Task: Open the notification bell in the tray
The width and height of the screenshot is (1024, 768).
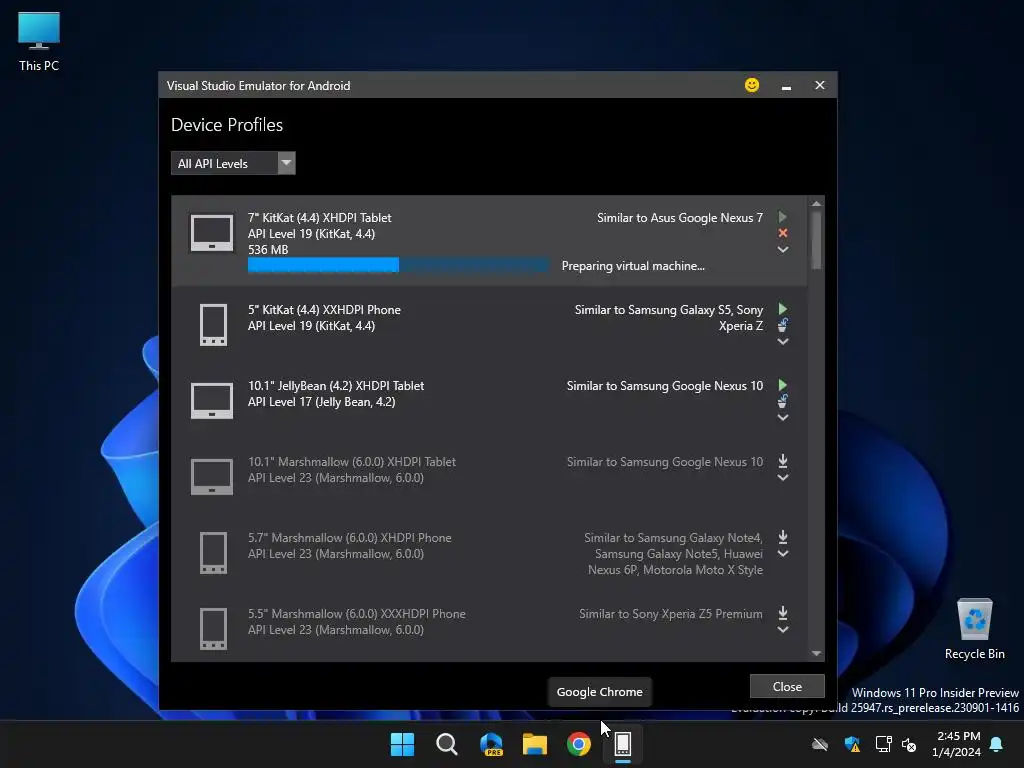Action: [x=997, y=744]
